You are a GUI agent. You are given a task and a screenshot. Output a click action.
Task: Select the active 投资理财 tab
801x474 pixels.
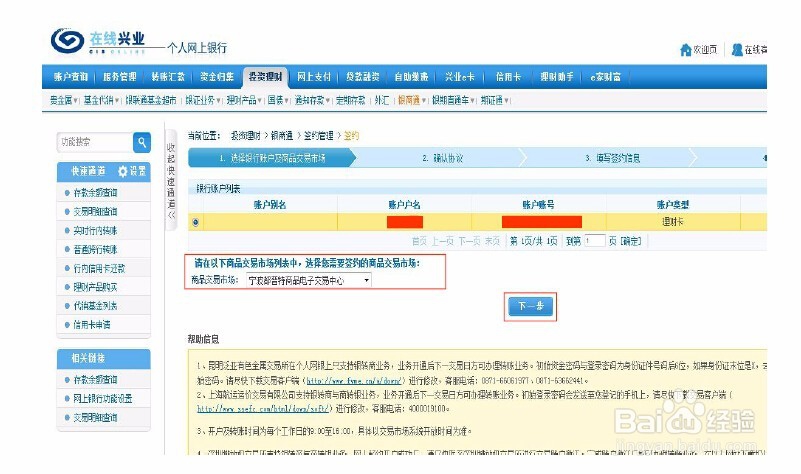(x=265, y=77)
